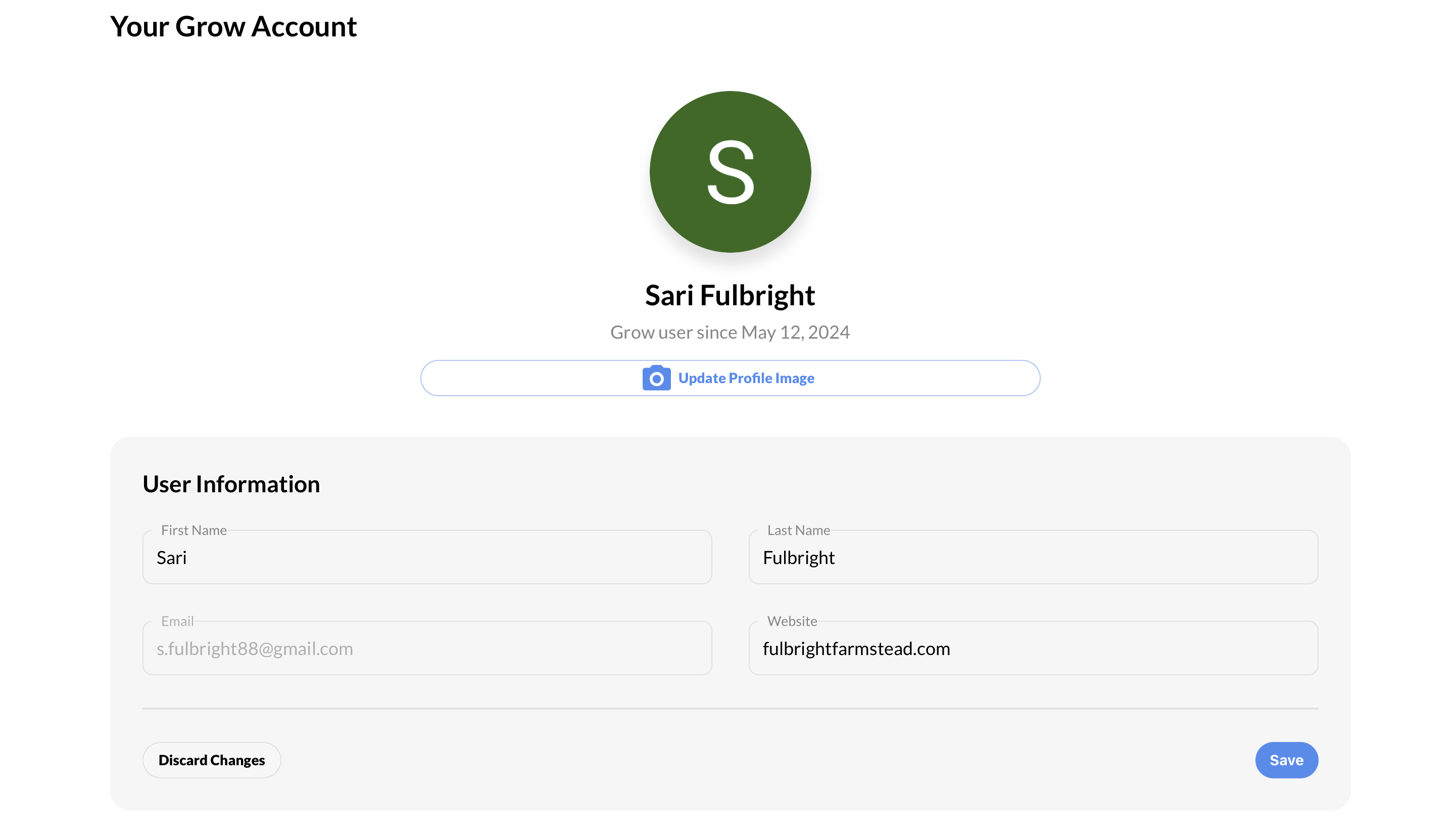This screenshot has height=837, width=1456.
Task: Click the Sari Fulbright name heading
Action: [x=729, y=295]
